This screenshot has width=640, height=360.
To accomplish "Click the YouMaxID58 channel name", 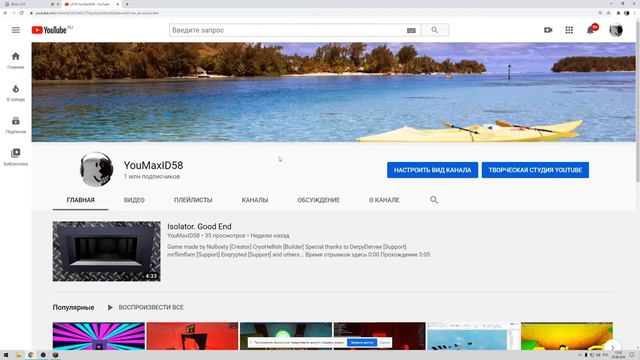I will tap(153, 165).
